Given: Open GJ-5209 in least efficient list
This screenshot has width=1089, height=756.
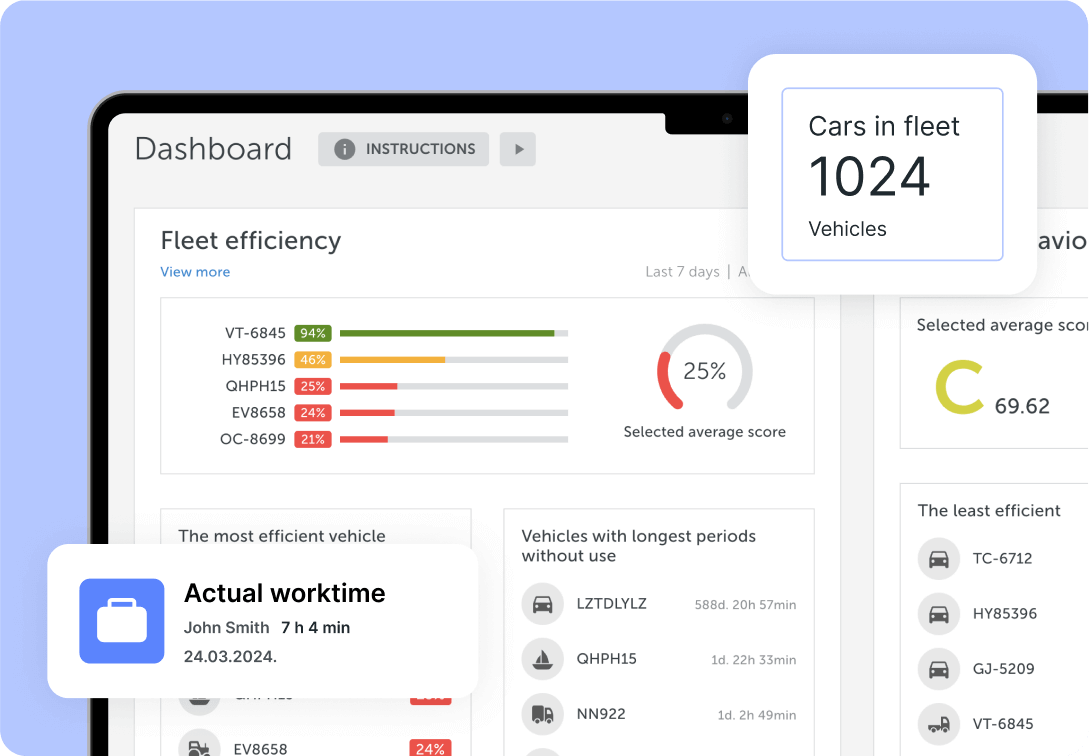Looking at the screenshot, I should [x=1004, y=669].
